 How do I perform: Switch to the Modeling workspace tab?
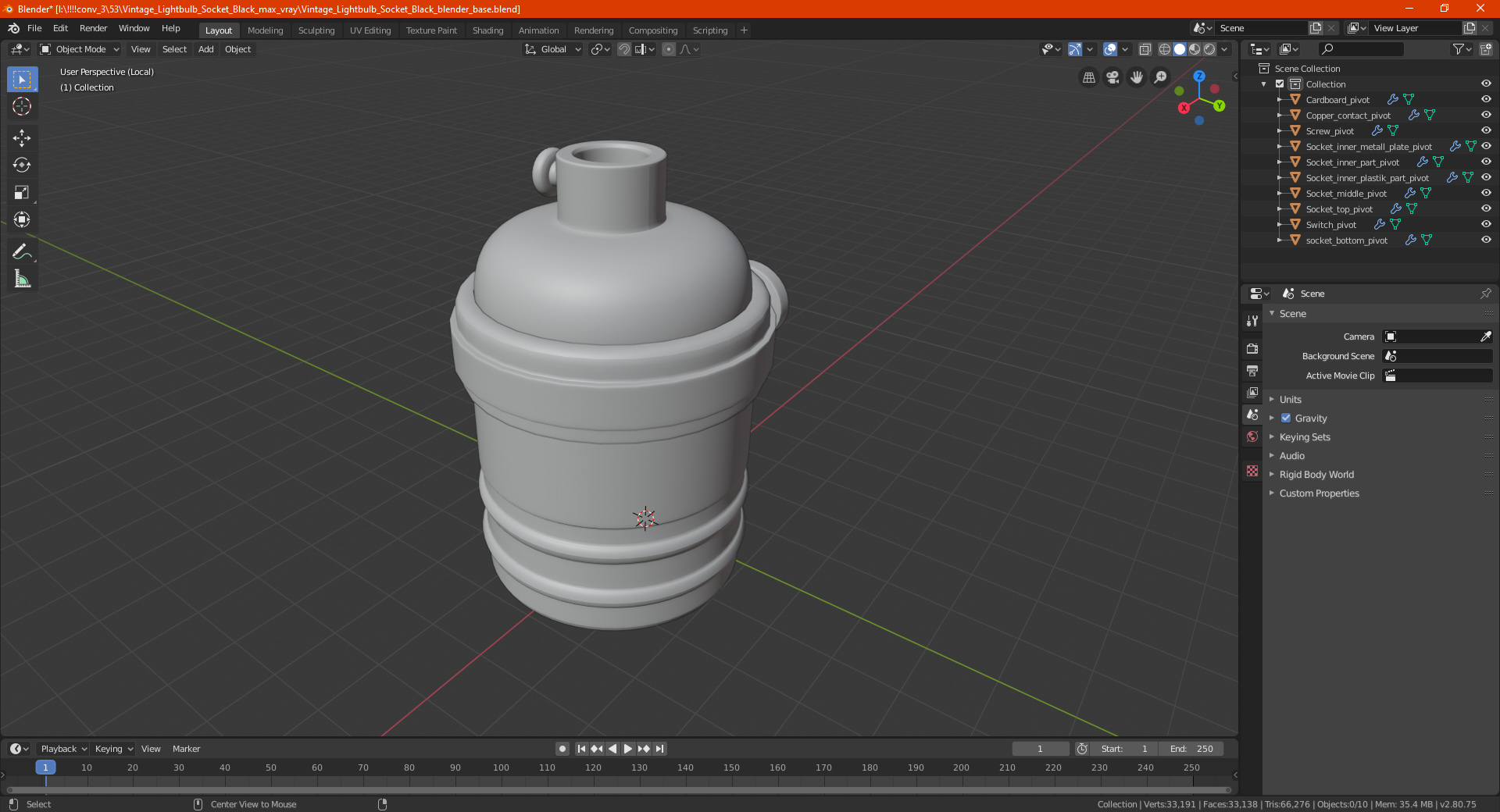[x=265, y=30]
